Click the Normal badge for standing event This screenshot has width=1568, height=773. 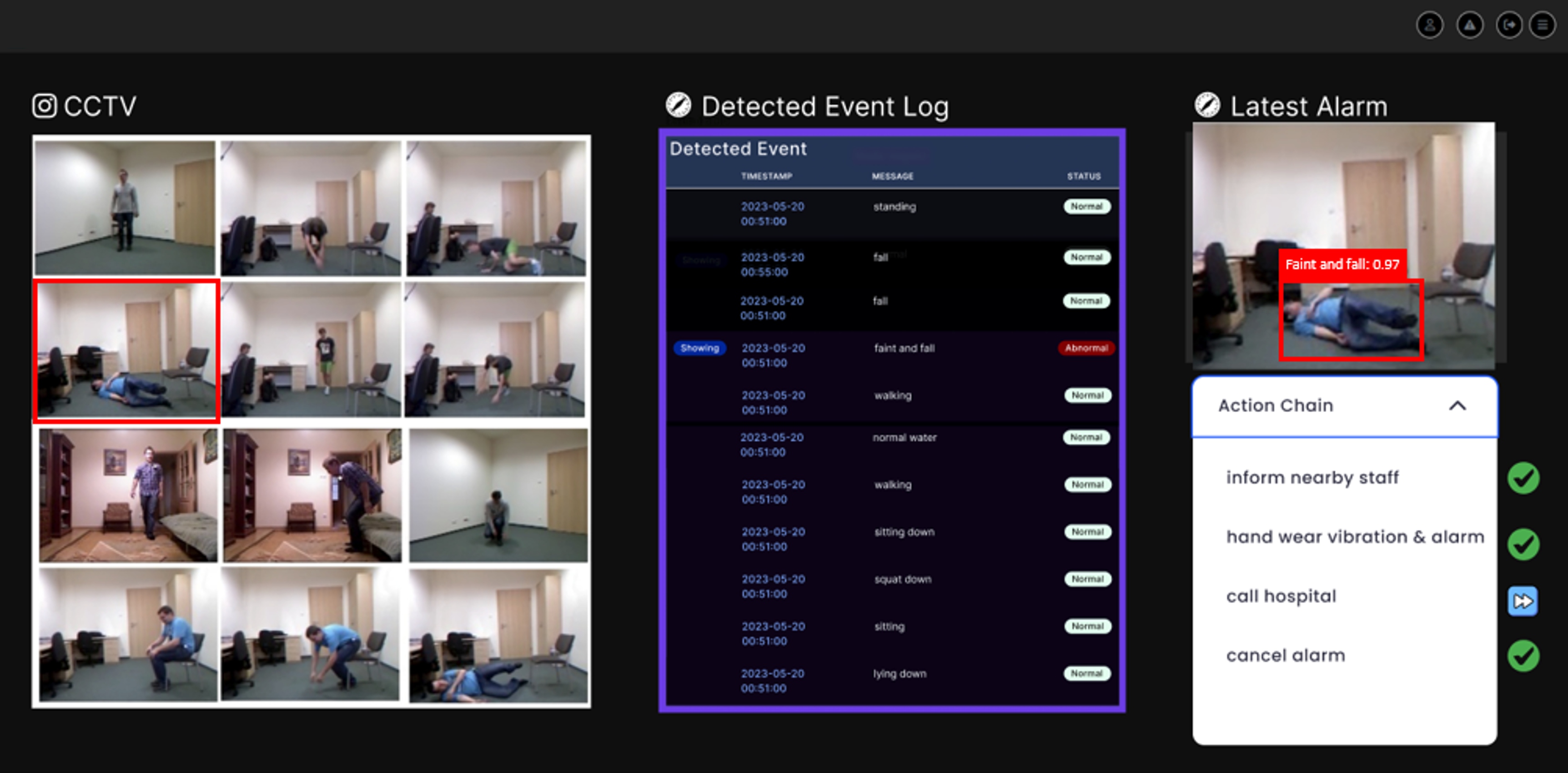pyautogui.click(x=1086, y=207)
